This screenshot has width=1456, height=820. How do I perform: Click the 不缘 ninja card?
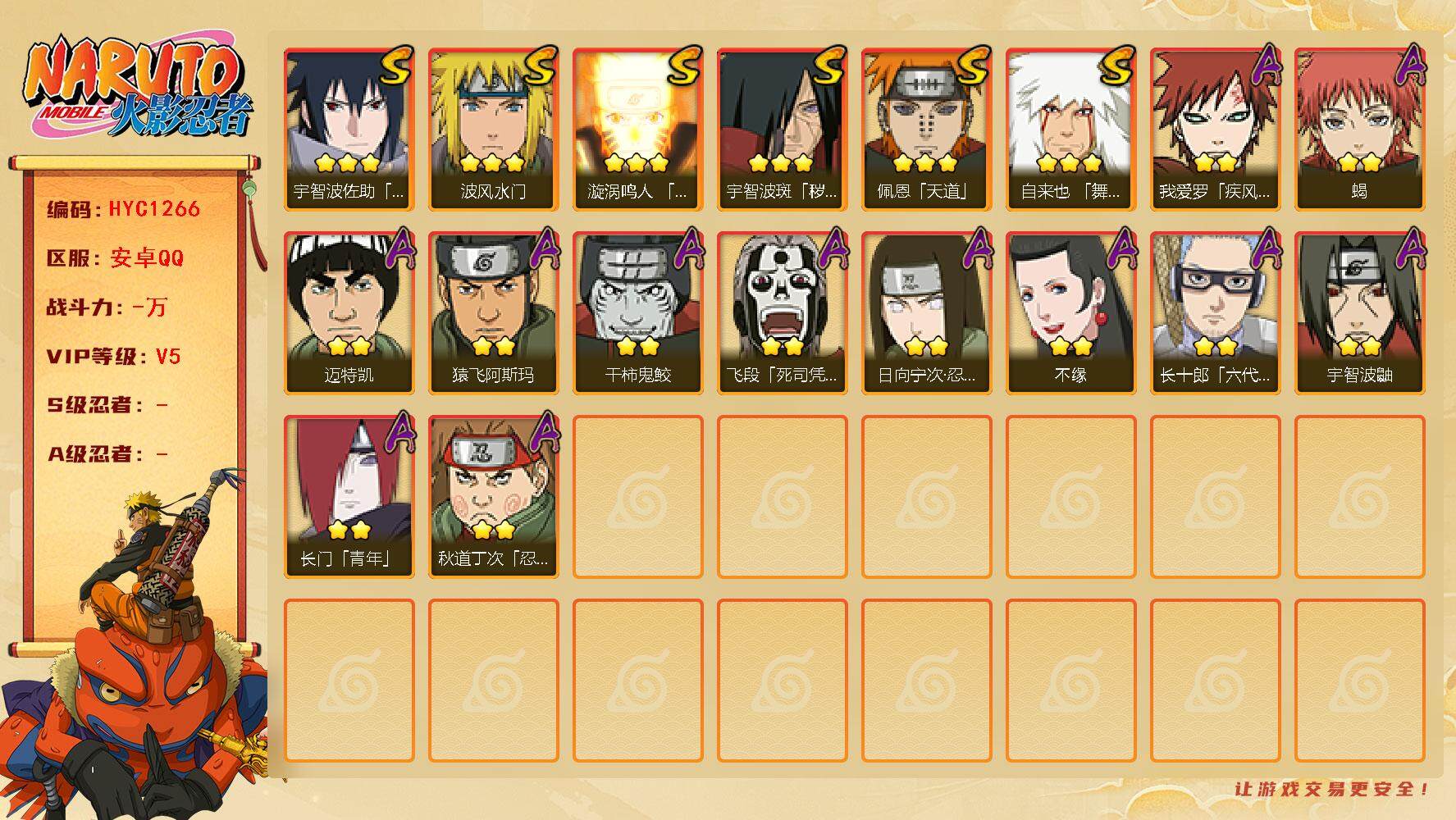click(1070, 312)
